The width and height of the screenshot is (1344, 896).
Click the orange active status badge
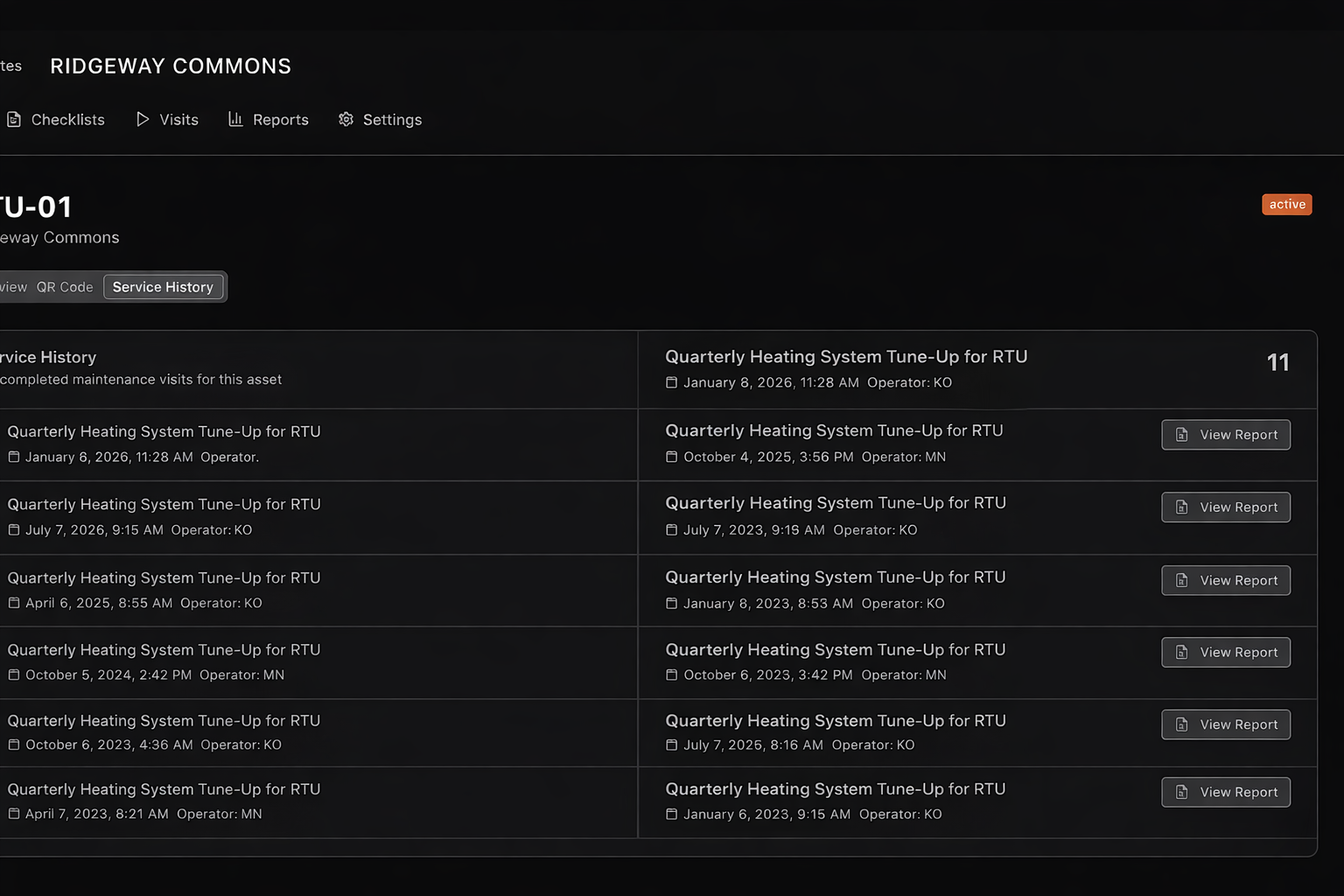tap(1286, 205)
